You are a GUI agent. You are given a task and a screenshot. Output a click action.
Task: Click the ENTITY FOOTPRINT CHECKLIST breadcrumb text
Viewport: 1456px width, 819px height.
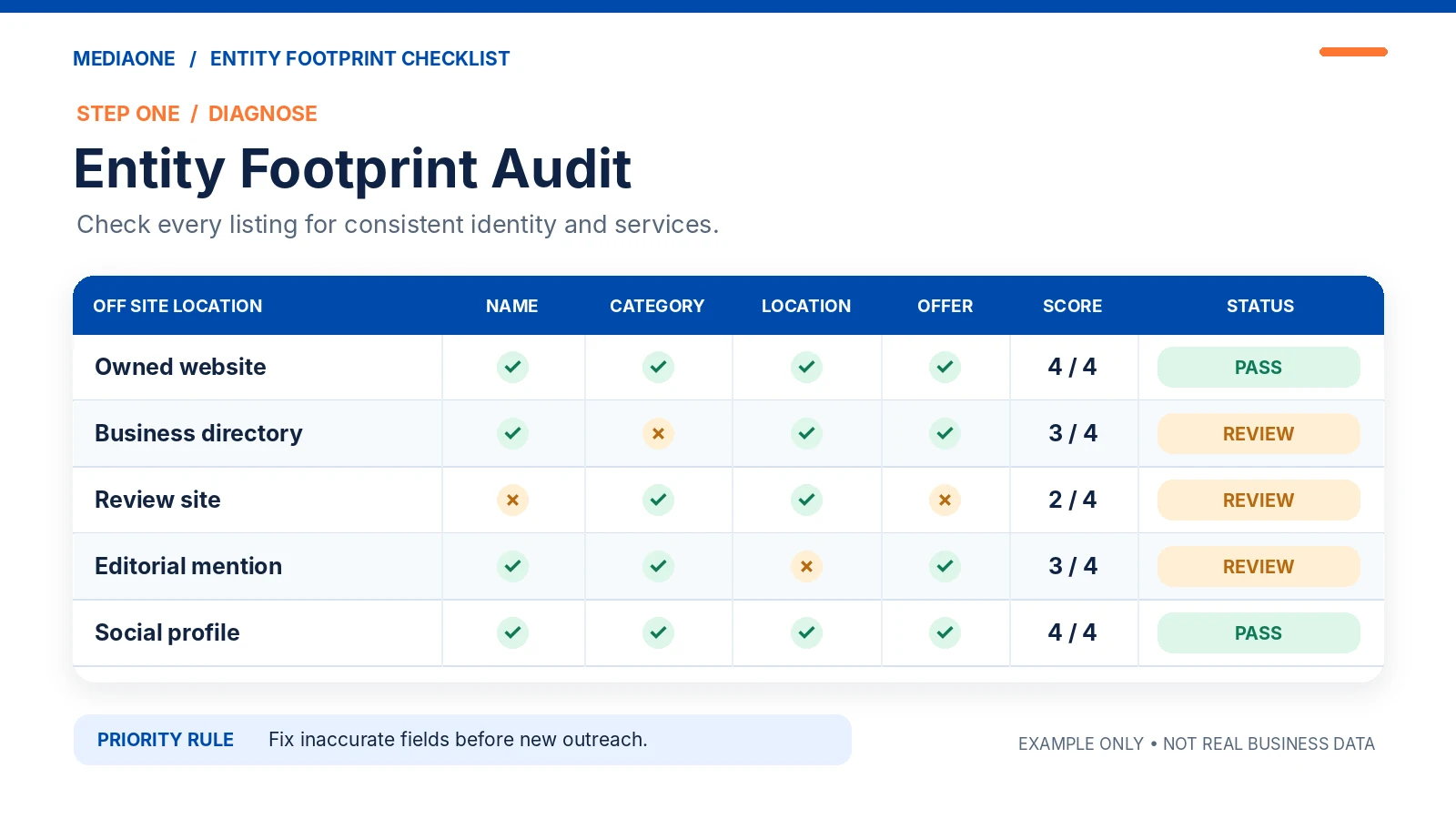pos(360,59)
